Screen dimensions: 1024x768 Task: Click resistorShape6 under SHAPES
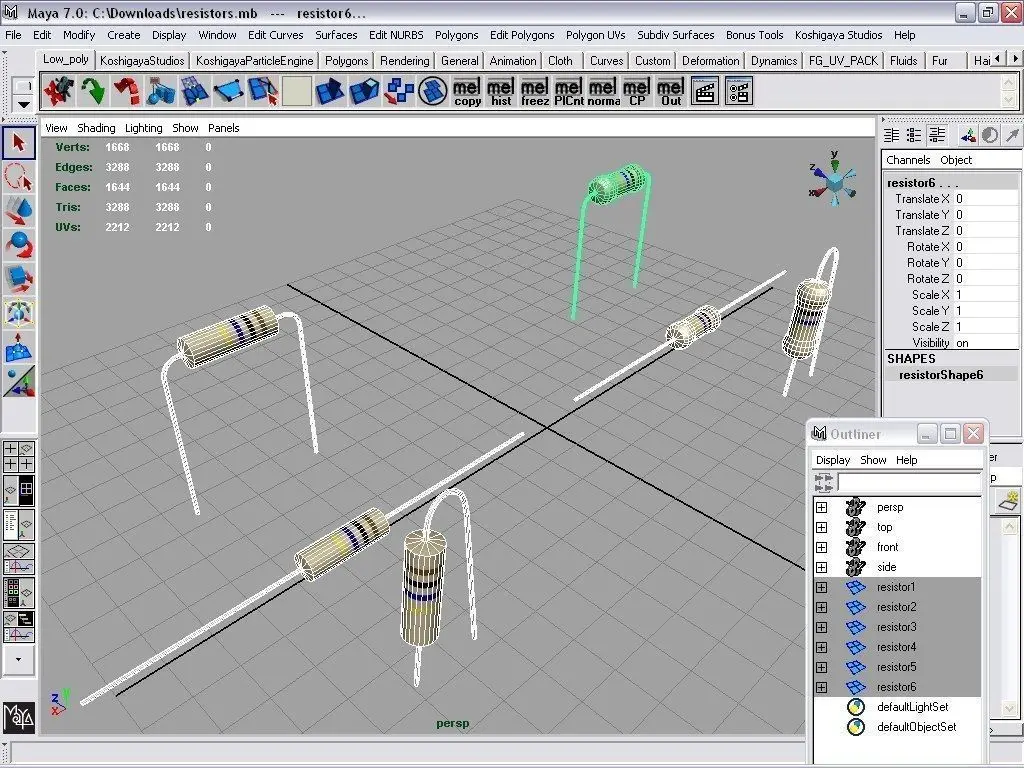coord(940,375)
